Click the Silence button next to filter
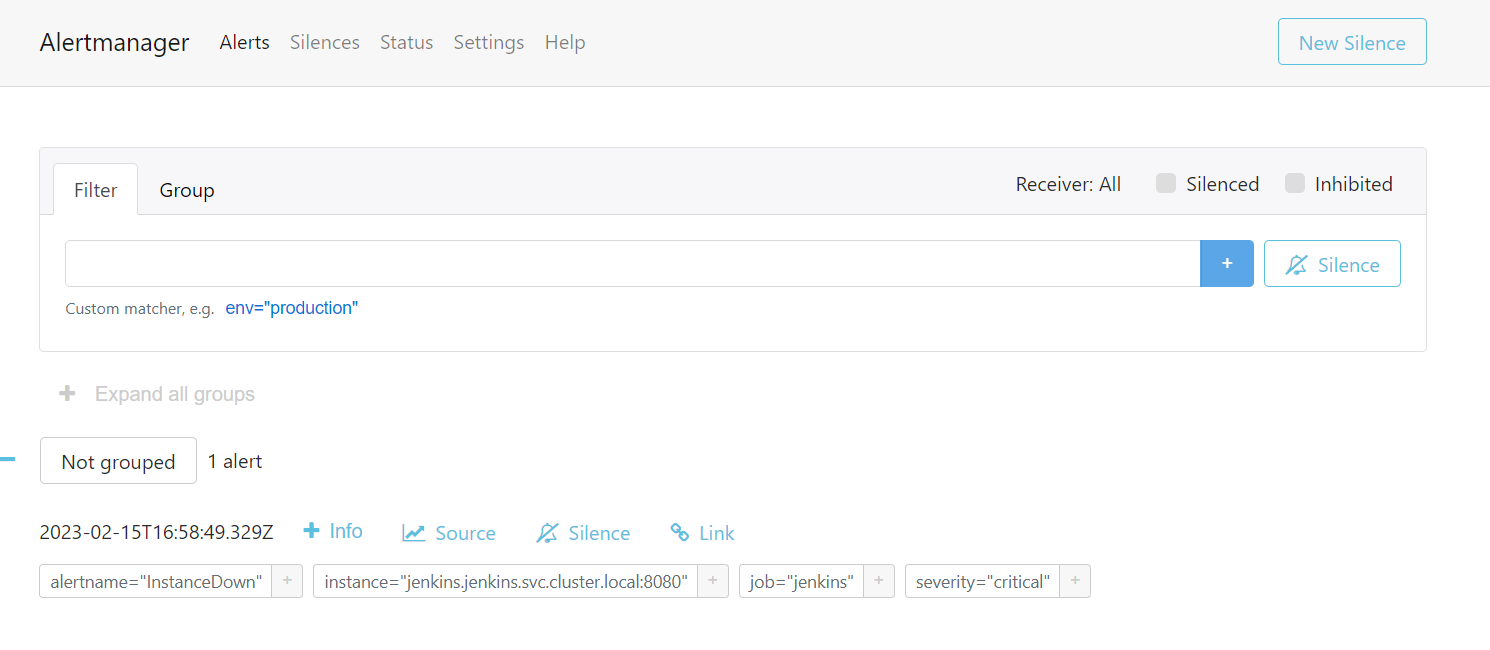 click(1331, 264)
